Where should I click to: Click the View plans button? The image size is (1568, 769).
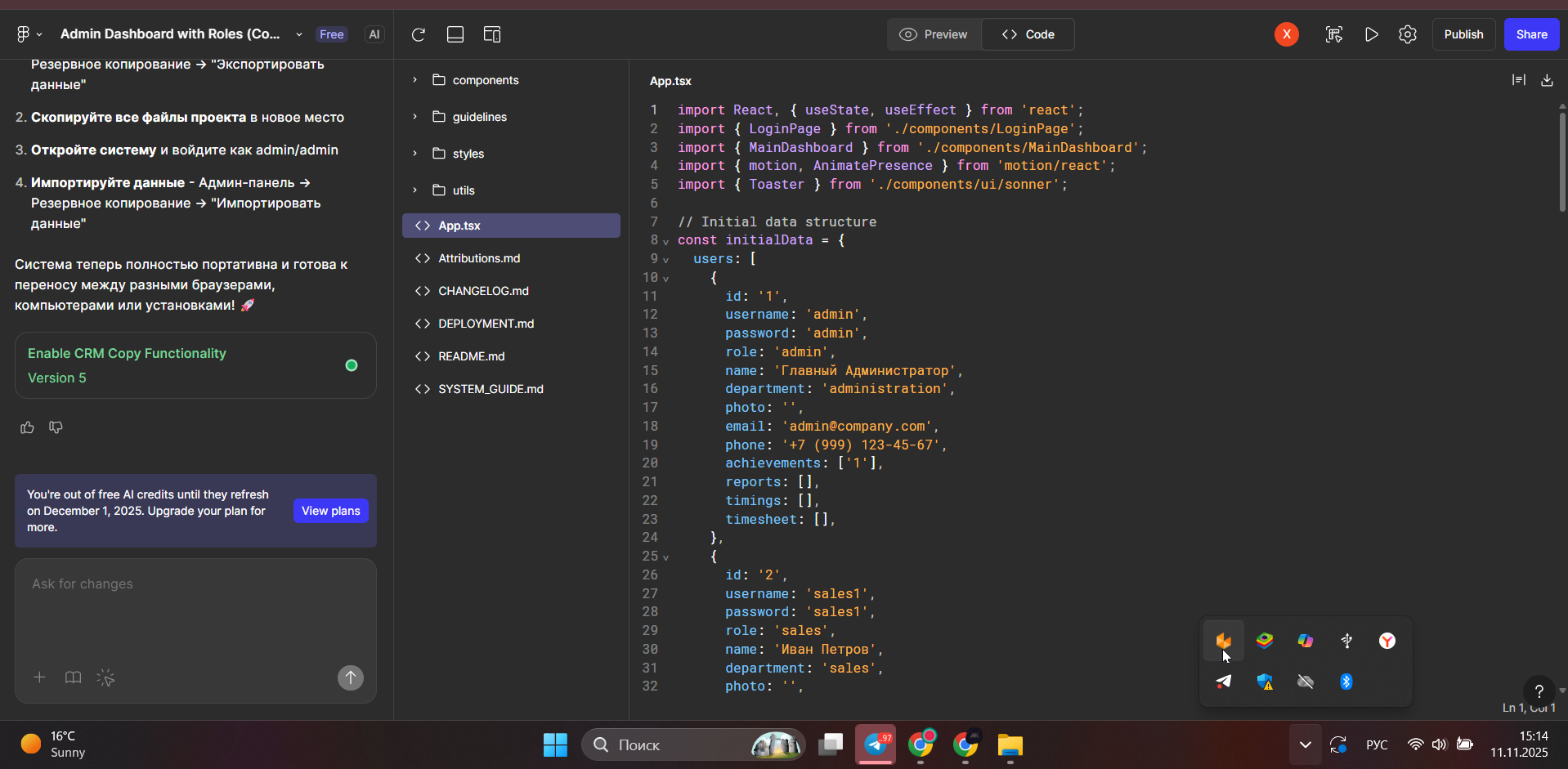click(330, 511)
